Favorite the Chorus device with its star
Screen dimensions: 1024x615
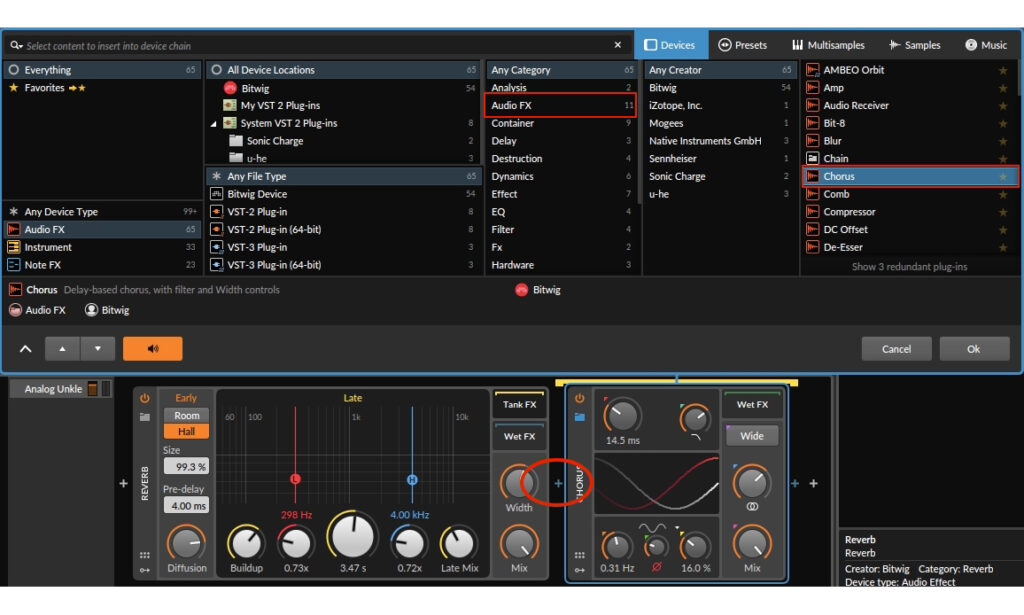point(1003,176)
